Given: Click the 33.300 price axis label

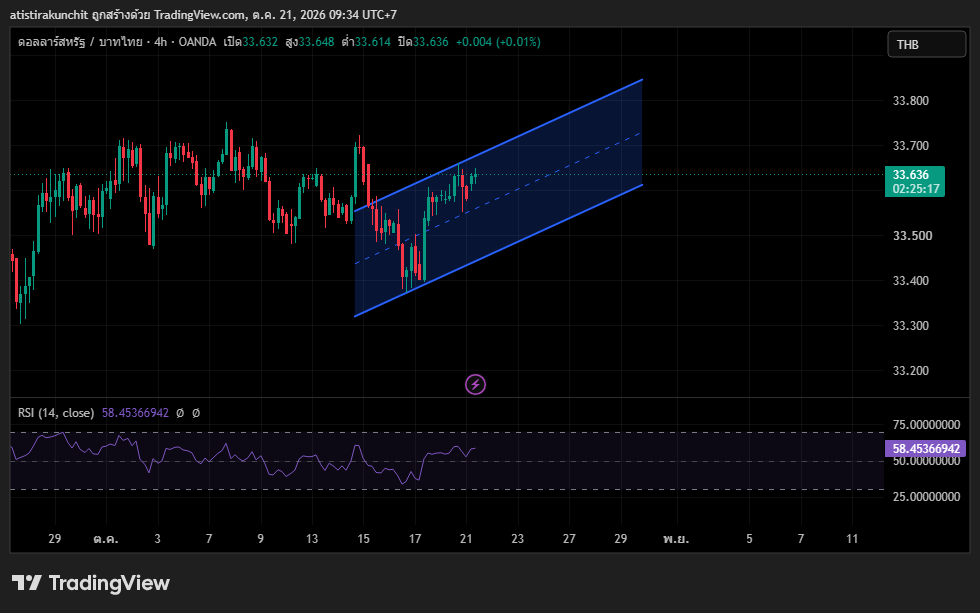Looking at the screenshot, I should (x=911, y=326).
